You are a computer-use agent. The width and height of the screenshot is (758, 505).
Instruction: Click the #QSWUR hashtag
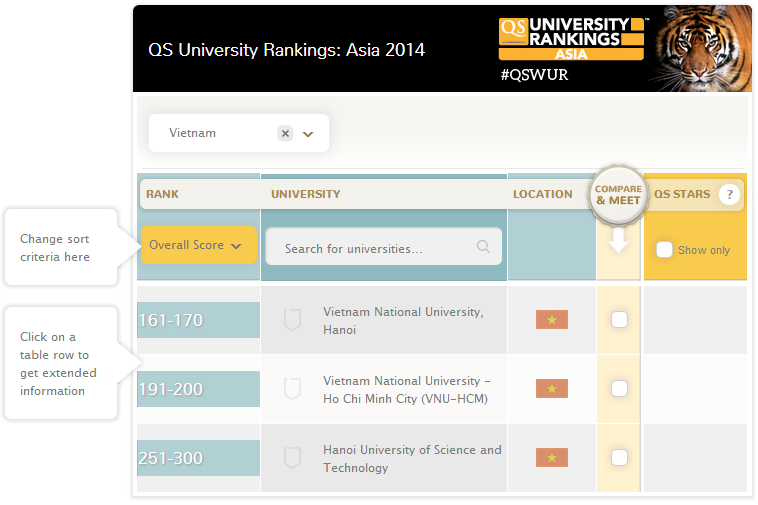click(x=534, y=75)
